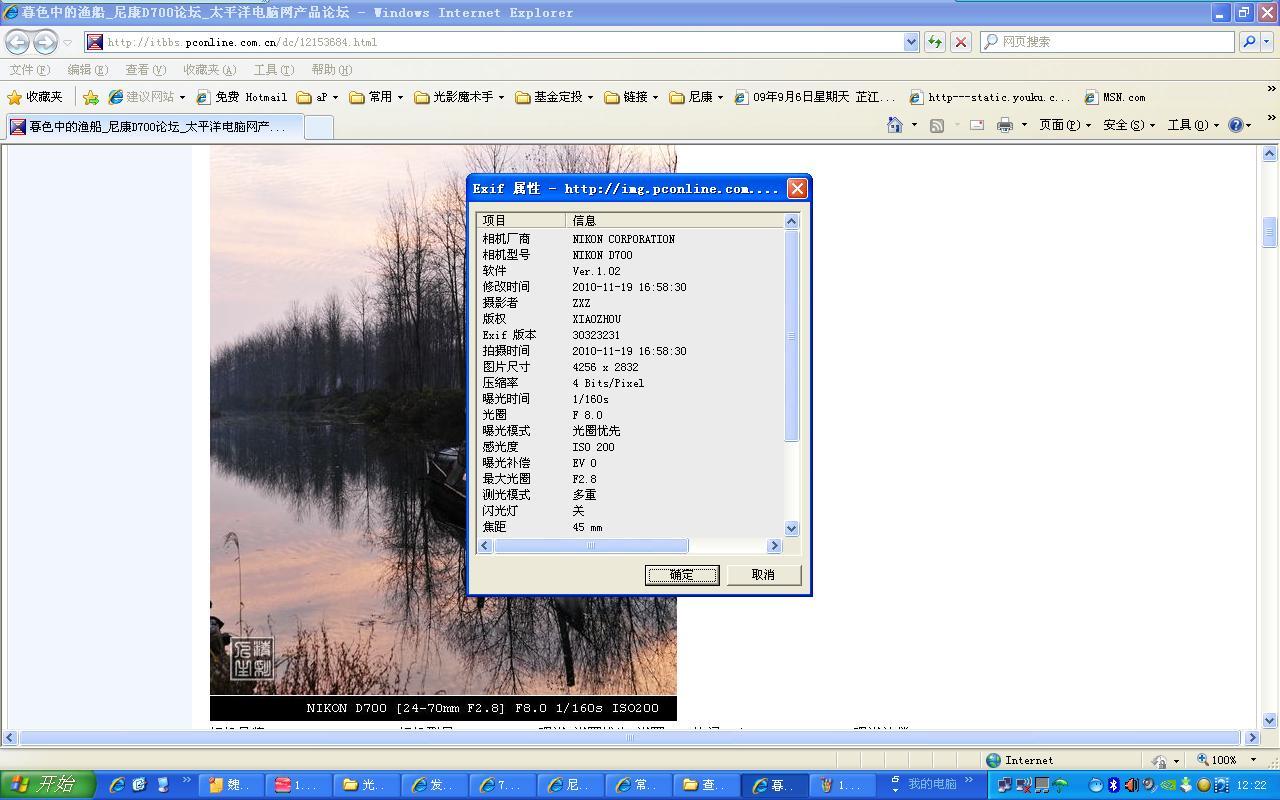Expand the 光影魔术手 favorites folder
The image size is (1280, 800).
[459, 97]
